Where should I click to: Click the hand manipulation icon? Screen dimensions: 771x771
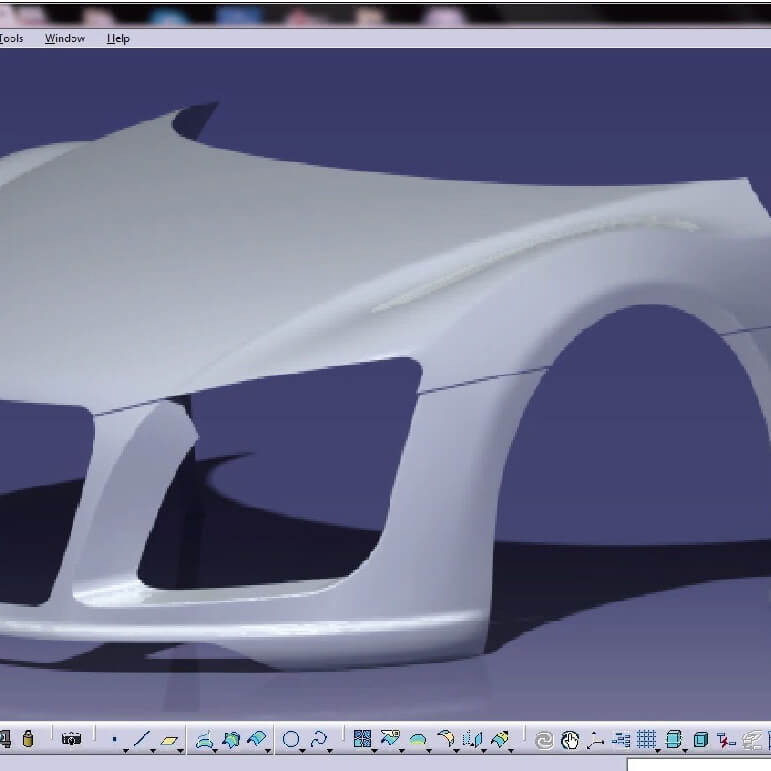pyautogui.click(x=570, y=740)
